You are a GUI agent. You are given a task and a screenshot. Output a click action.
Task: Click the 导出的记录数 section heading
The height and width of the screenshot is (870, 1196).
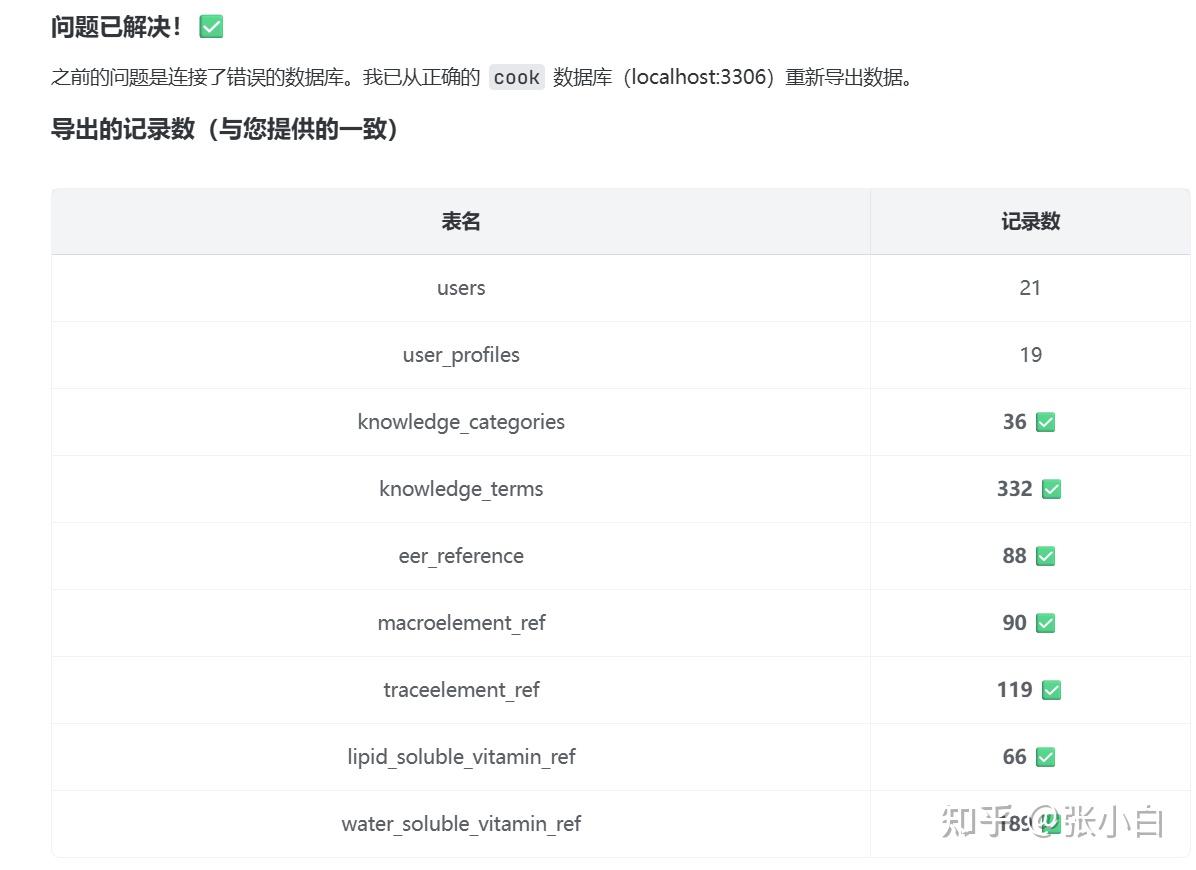pos(225,129)
